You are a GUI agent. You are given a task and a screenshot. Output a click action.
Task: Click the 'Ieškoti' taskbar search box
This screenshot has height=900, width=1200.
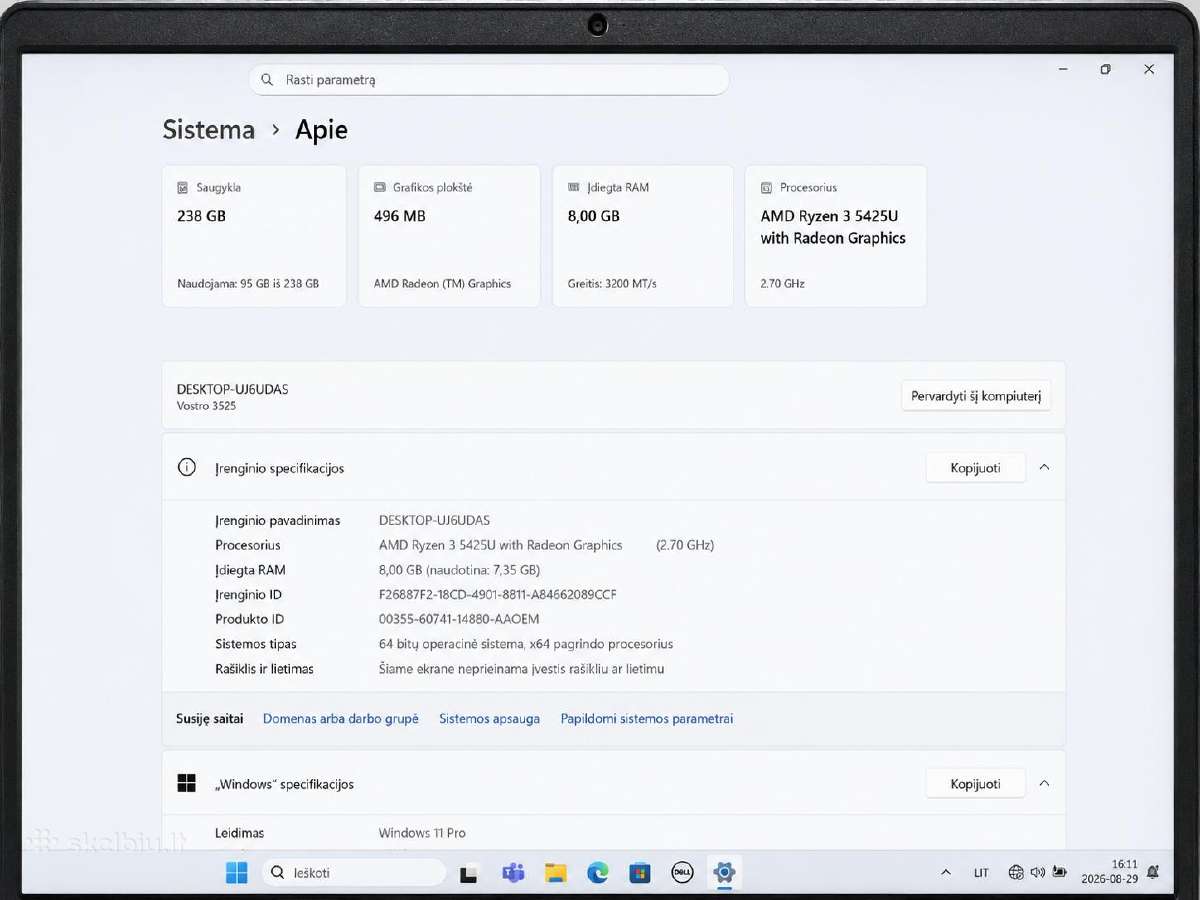pyautogui.click(x=354, y=873)
